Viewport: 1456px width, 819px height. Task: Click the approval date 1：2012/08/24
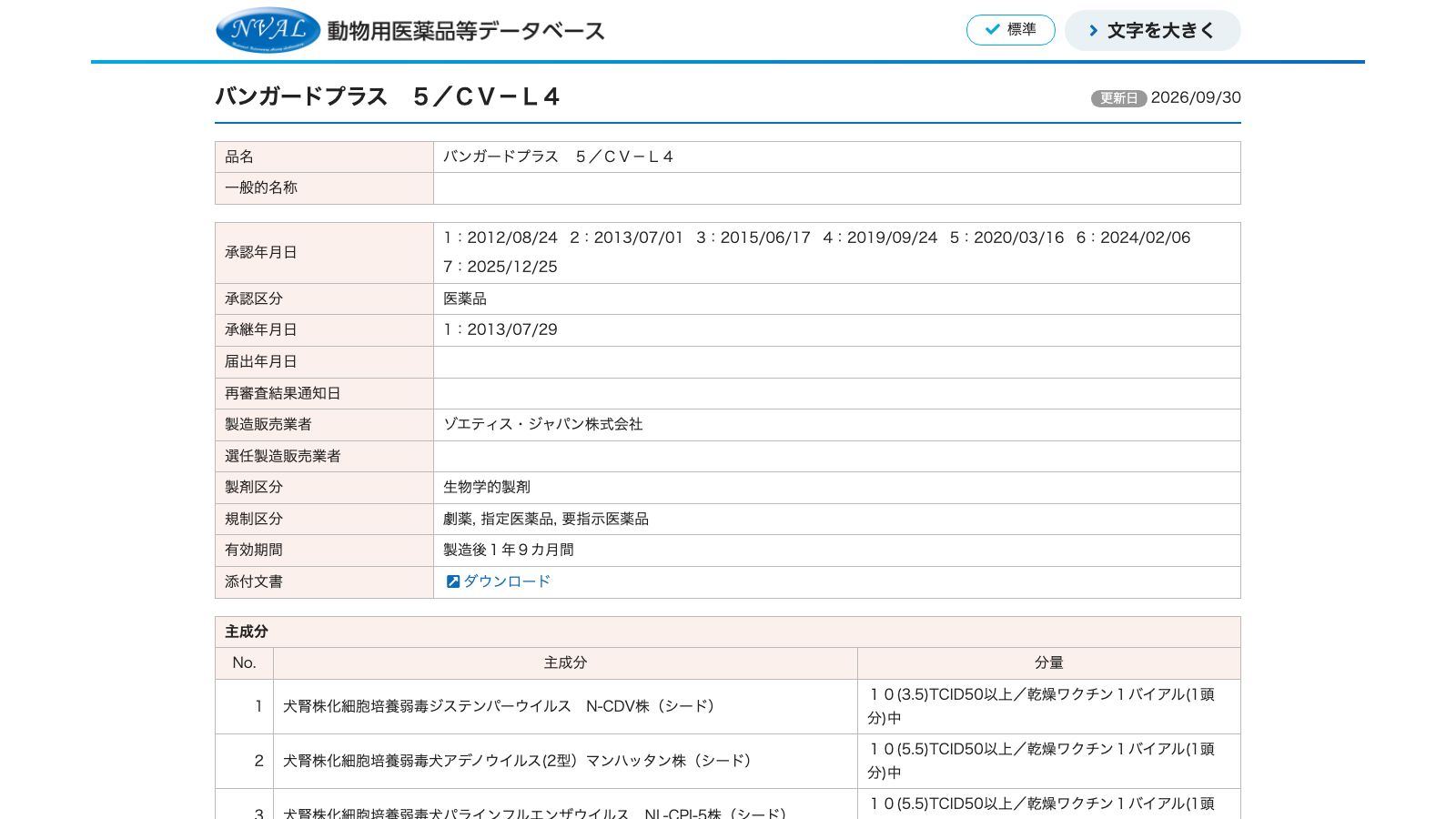(500, 238)
